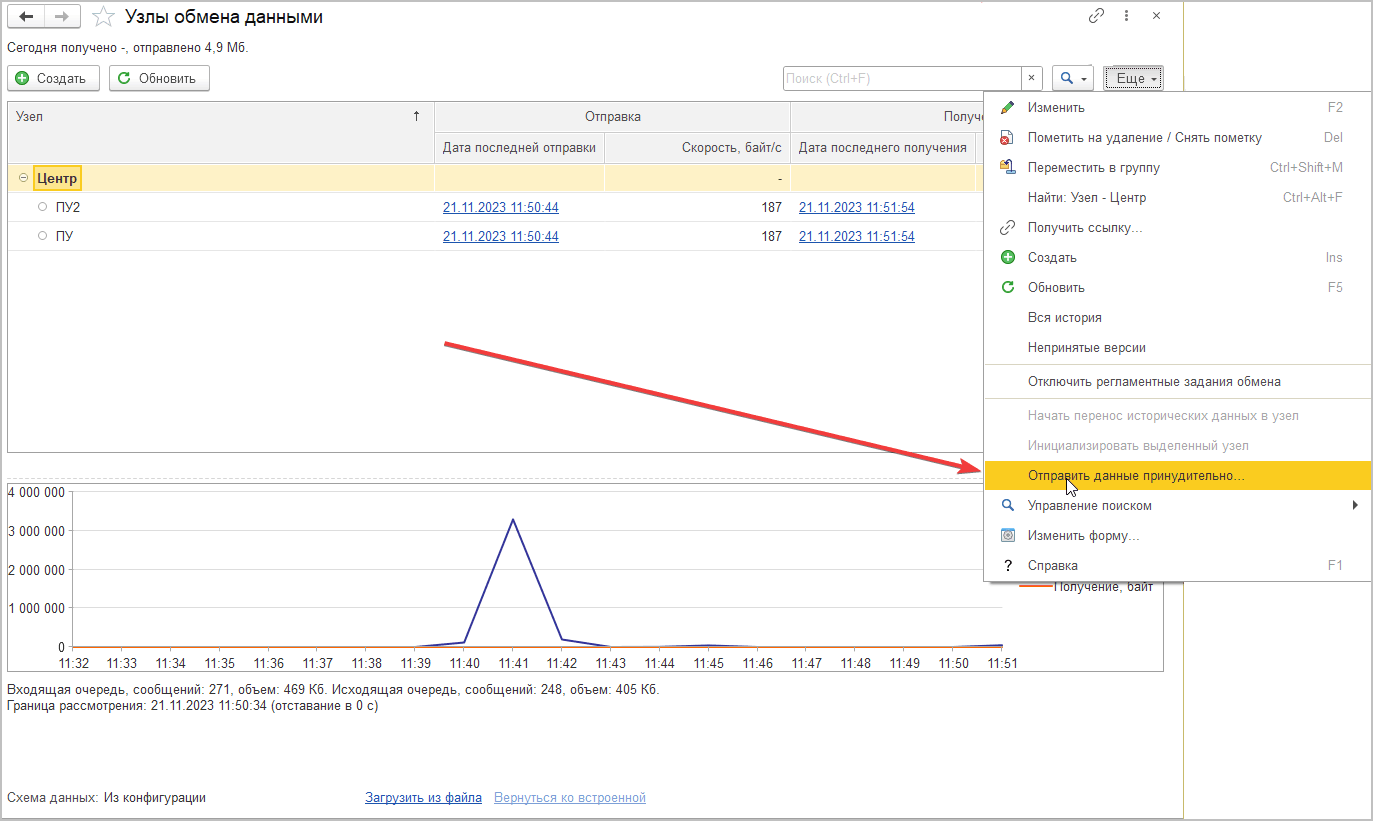The image size is (1373, 821).
Task: Open the three-dot options menu in title bar
Action: (x=1127, y=16)
